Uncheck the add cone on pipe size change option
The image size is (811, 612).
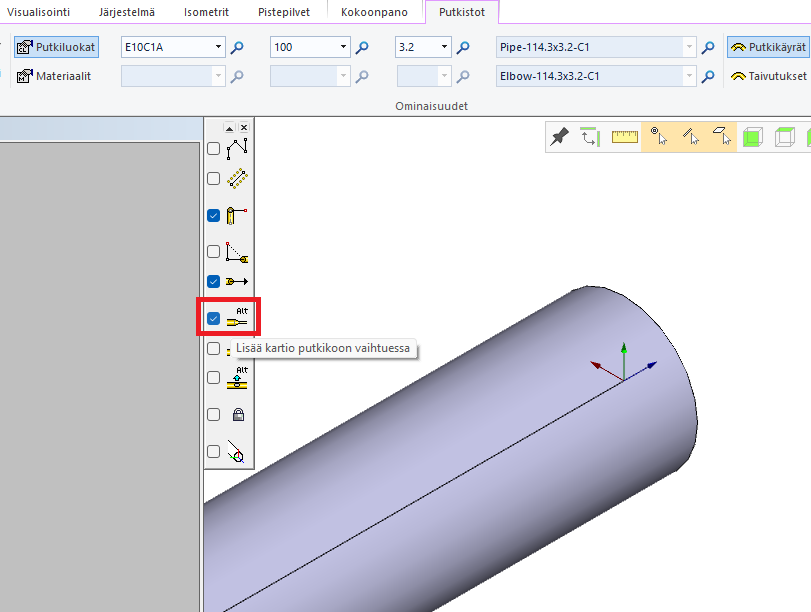pos(213,319)
